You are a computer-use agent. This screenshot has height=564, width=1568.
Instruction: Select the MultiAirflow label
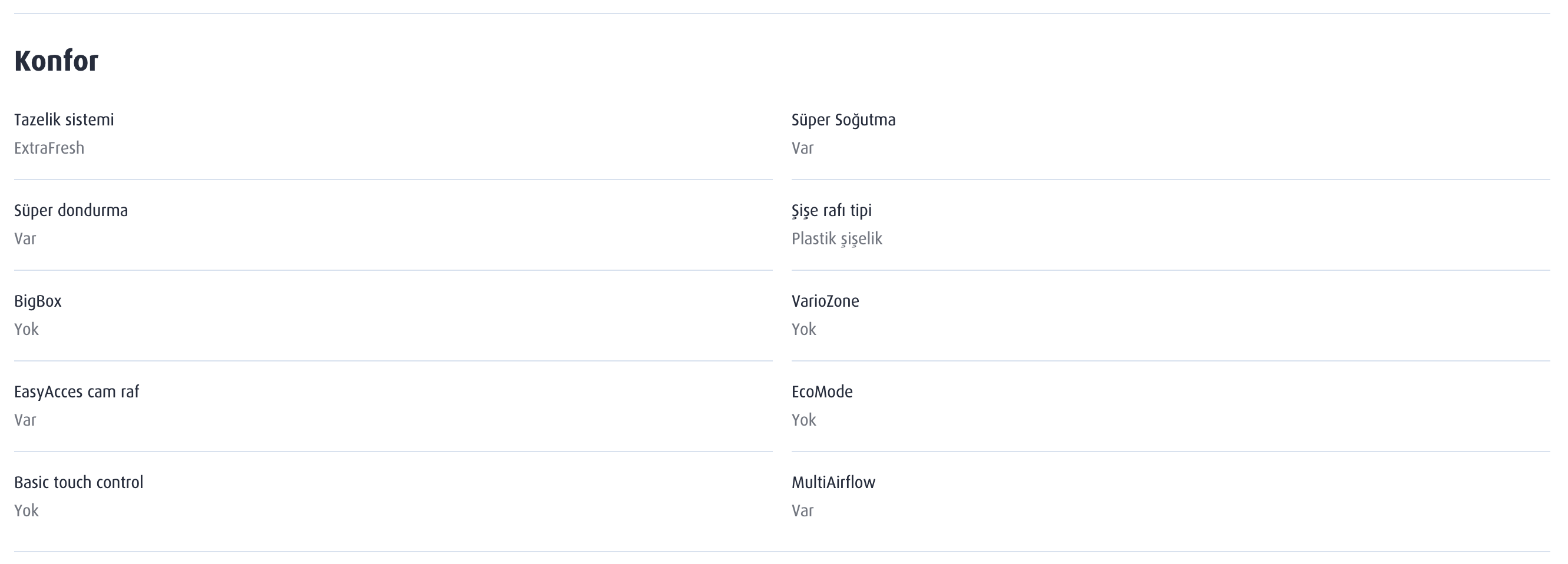pos(833,483)
